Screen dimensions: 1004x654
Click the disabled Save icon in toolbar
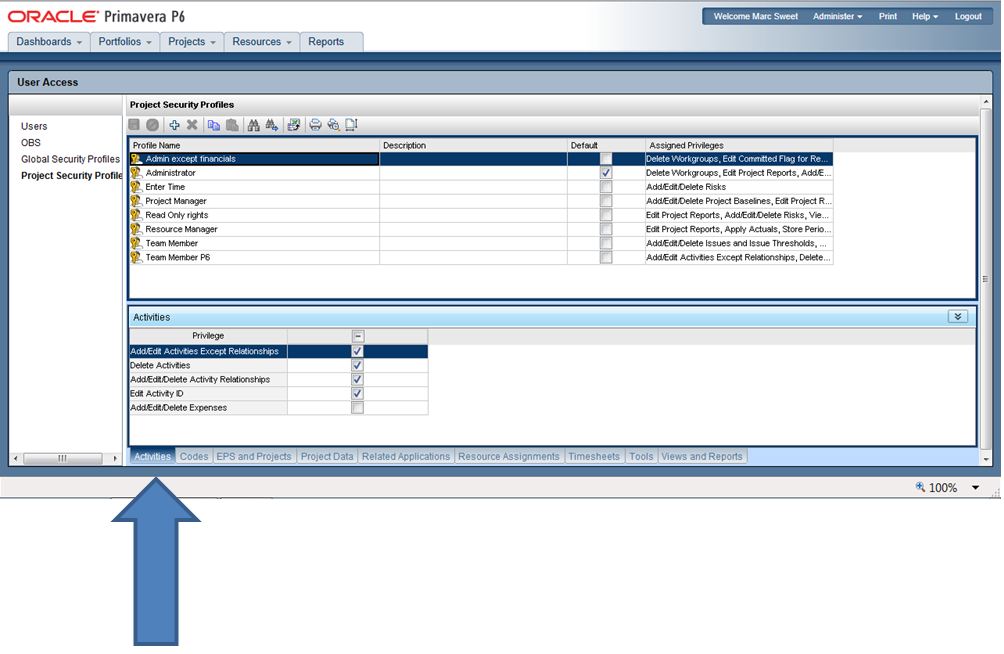pos(134,125)
